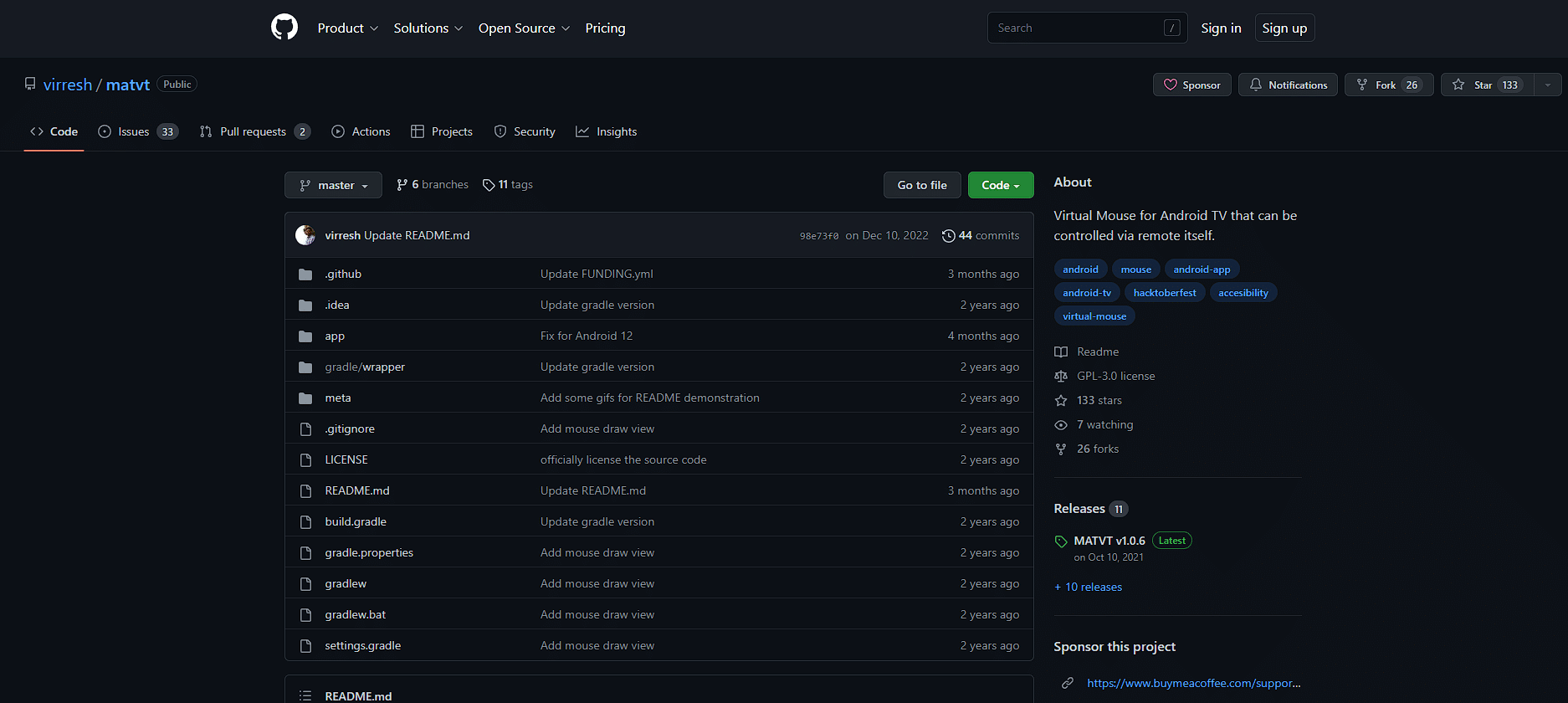Screen dimensions: 1568x703
Task: Open the Open Source dropdown
Action: click(525, 28)
